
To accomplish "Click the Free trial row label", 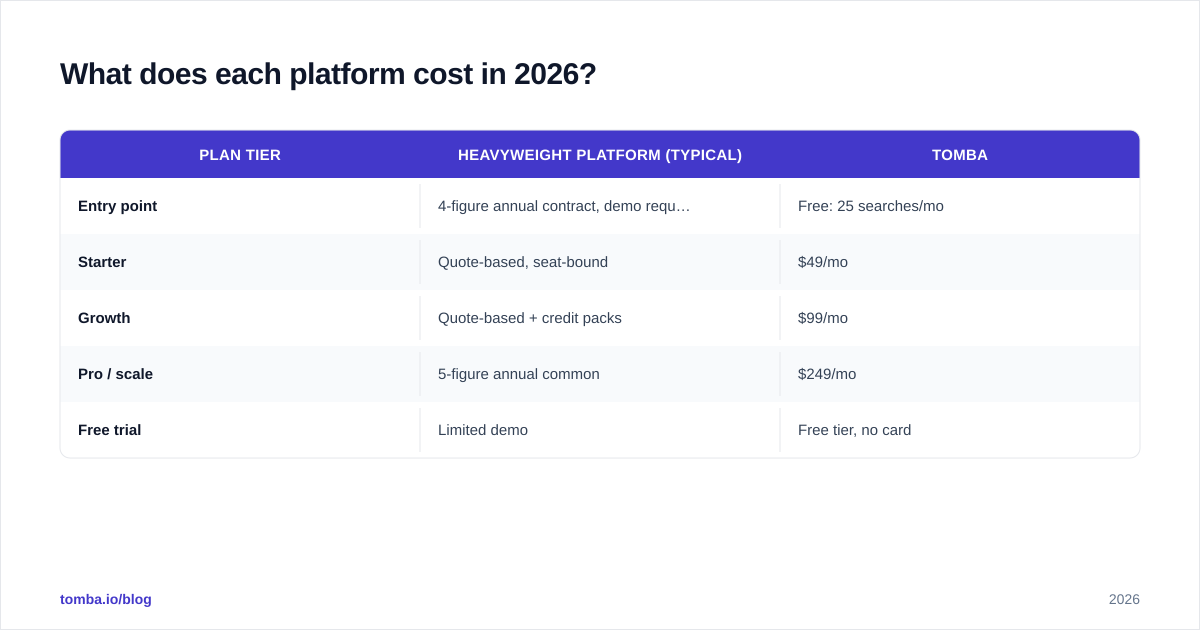I will tap(109, 430).
